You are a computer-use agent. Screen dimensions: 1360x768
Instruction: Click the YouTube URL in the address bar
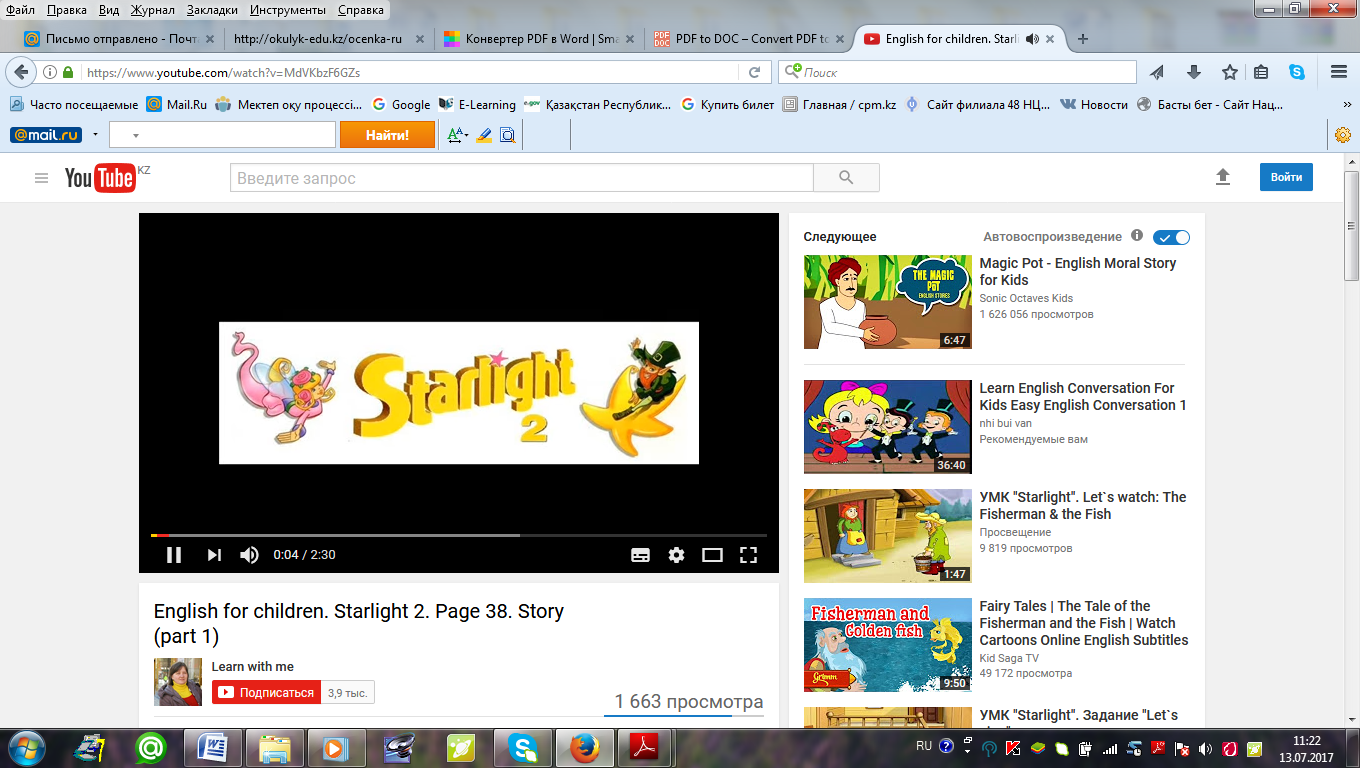click(224, 72)
